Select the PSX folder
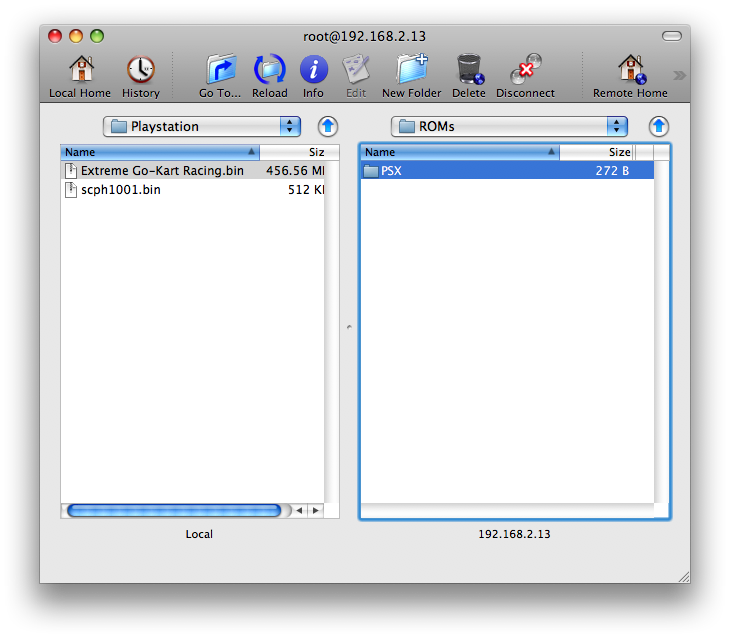Image resolution: width=730 pixels, height=638 pixels. (390, 171)
